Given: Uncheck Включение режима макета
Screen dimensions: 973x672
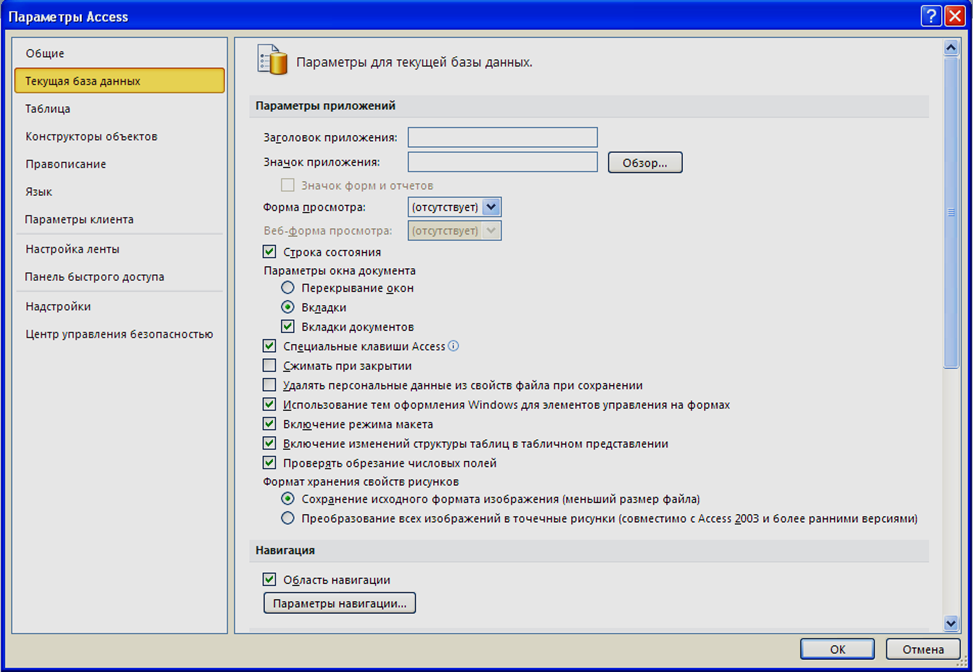Looking at the screenshot, I should [x=269, y=424].
